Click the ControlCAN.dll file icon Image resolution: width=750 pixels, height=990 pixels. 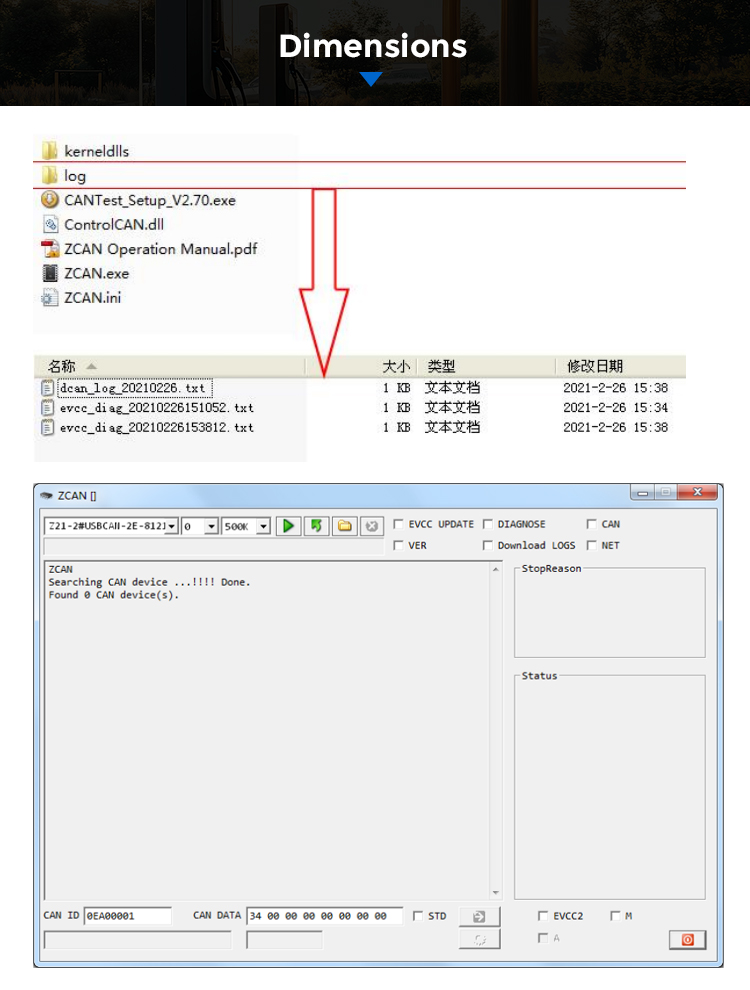click(50, 224)
